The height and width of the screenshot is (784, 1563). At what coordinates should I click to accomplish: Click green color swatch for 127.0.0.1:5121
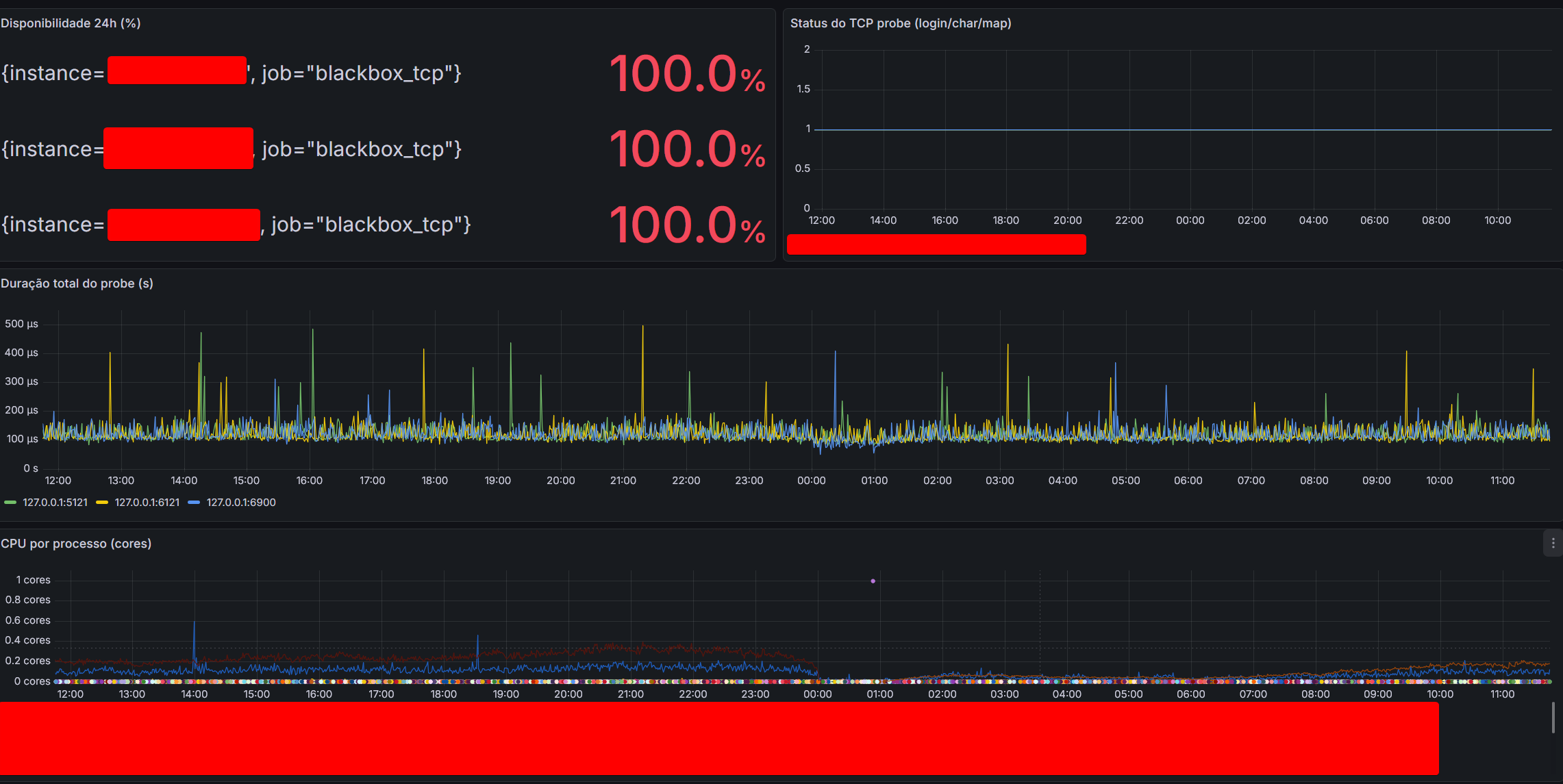[10, 503]
